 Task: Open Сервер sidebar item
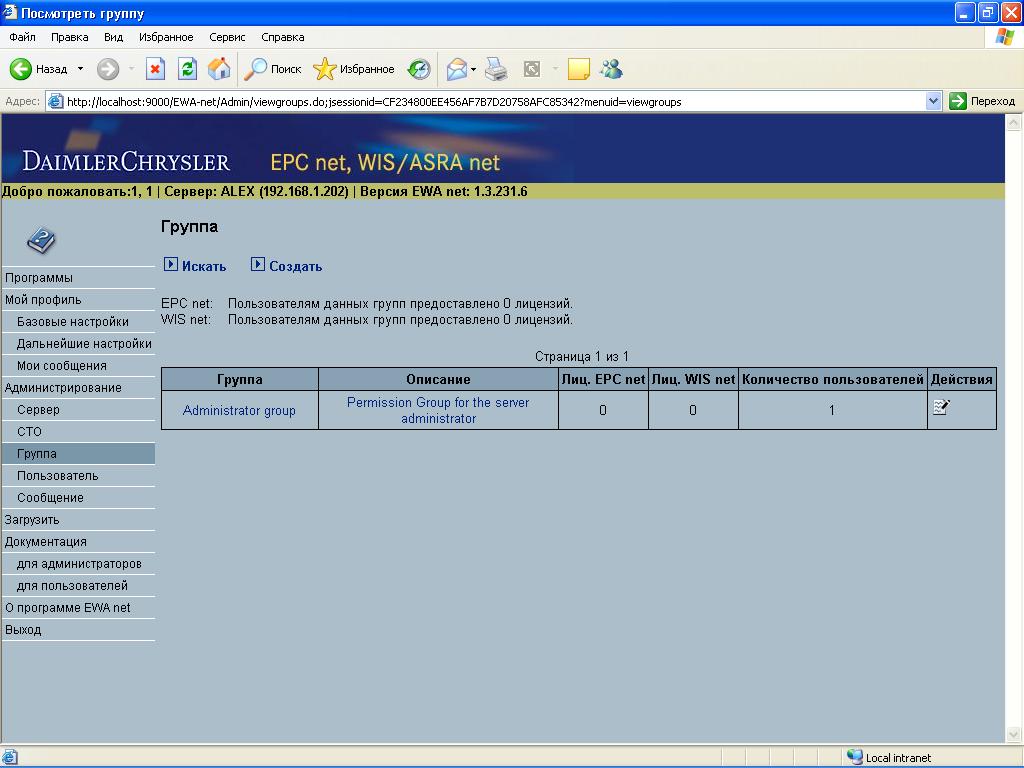[x=78, y=409]
